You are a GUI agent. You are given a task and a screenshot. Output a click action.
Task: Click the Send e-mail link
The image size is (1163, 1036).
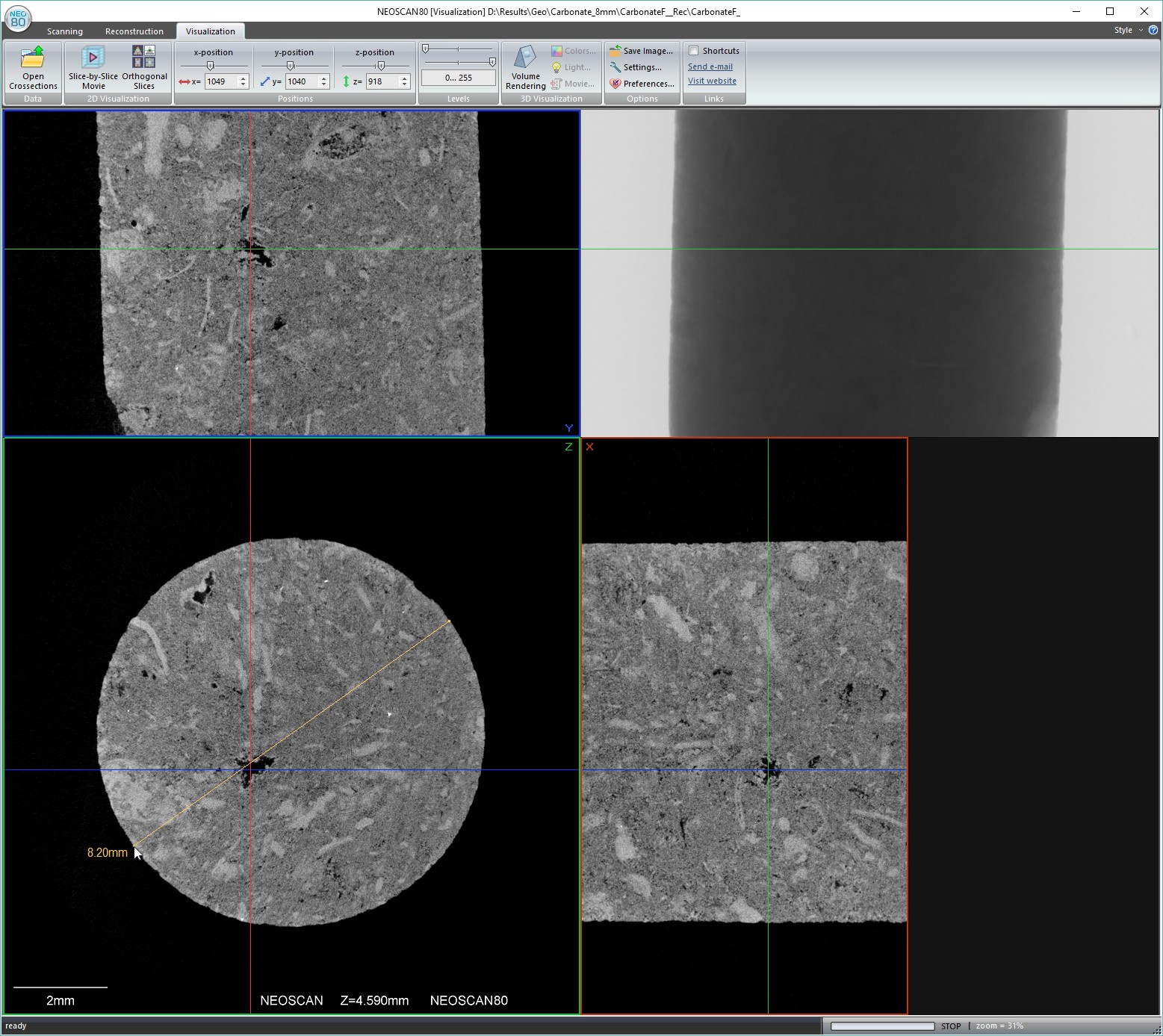pos(710,66)
